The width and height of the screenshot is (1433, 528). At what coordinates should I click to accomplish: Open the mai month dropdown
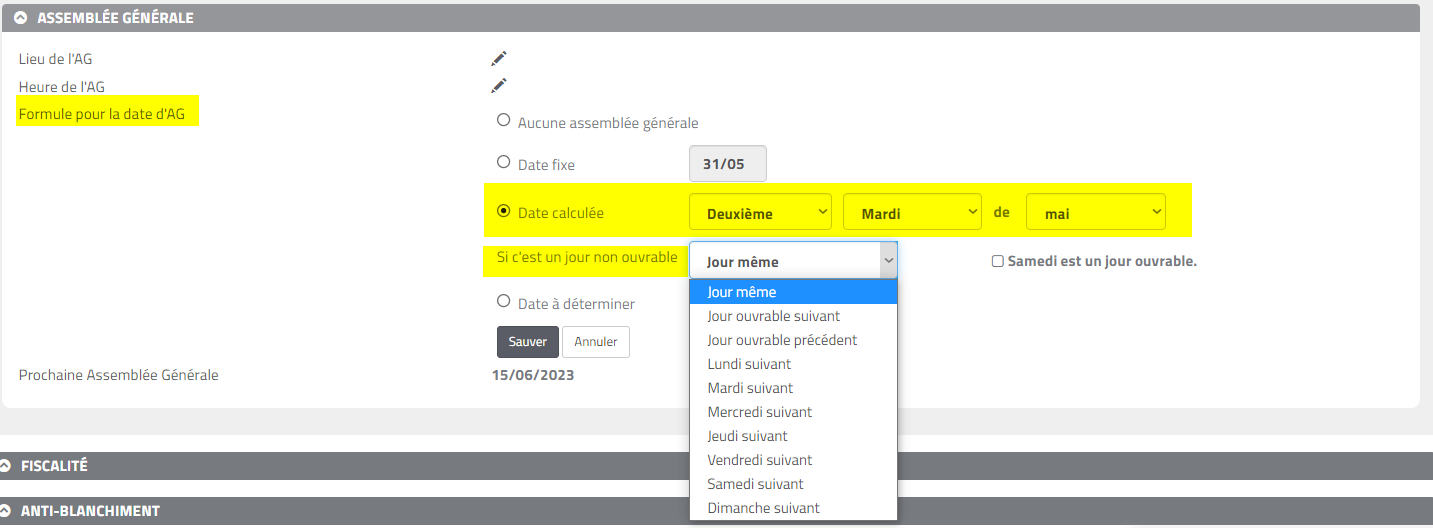1095,213
